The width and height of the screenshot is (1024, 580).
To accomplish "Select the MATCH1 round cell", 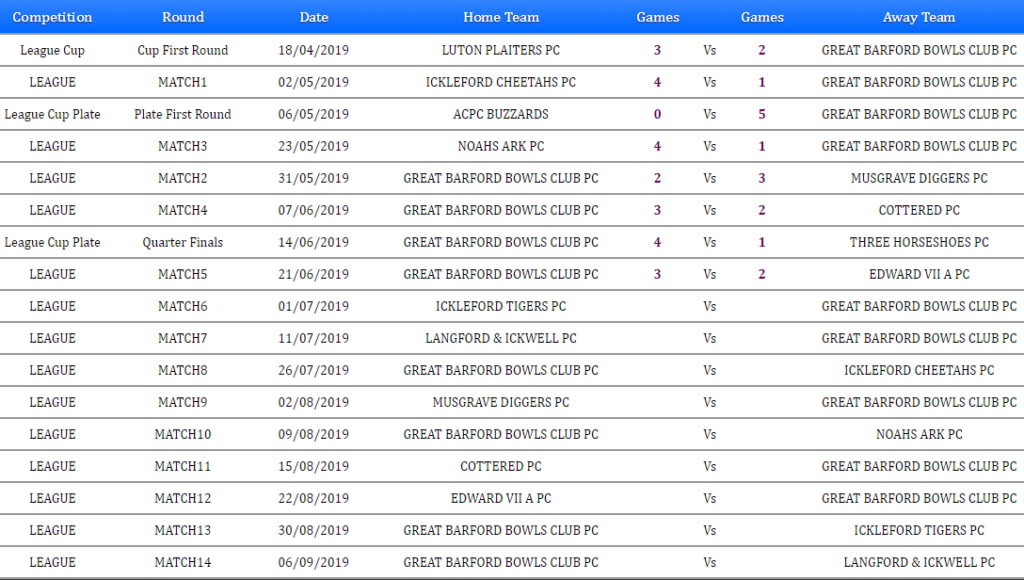I will click(x=183, y=82).
